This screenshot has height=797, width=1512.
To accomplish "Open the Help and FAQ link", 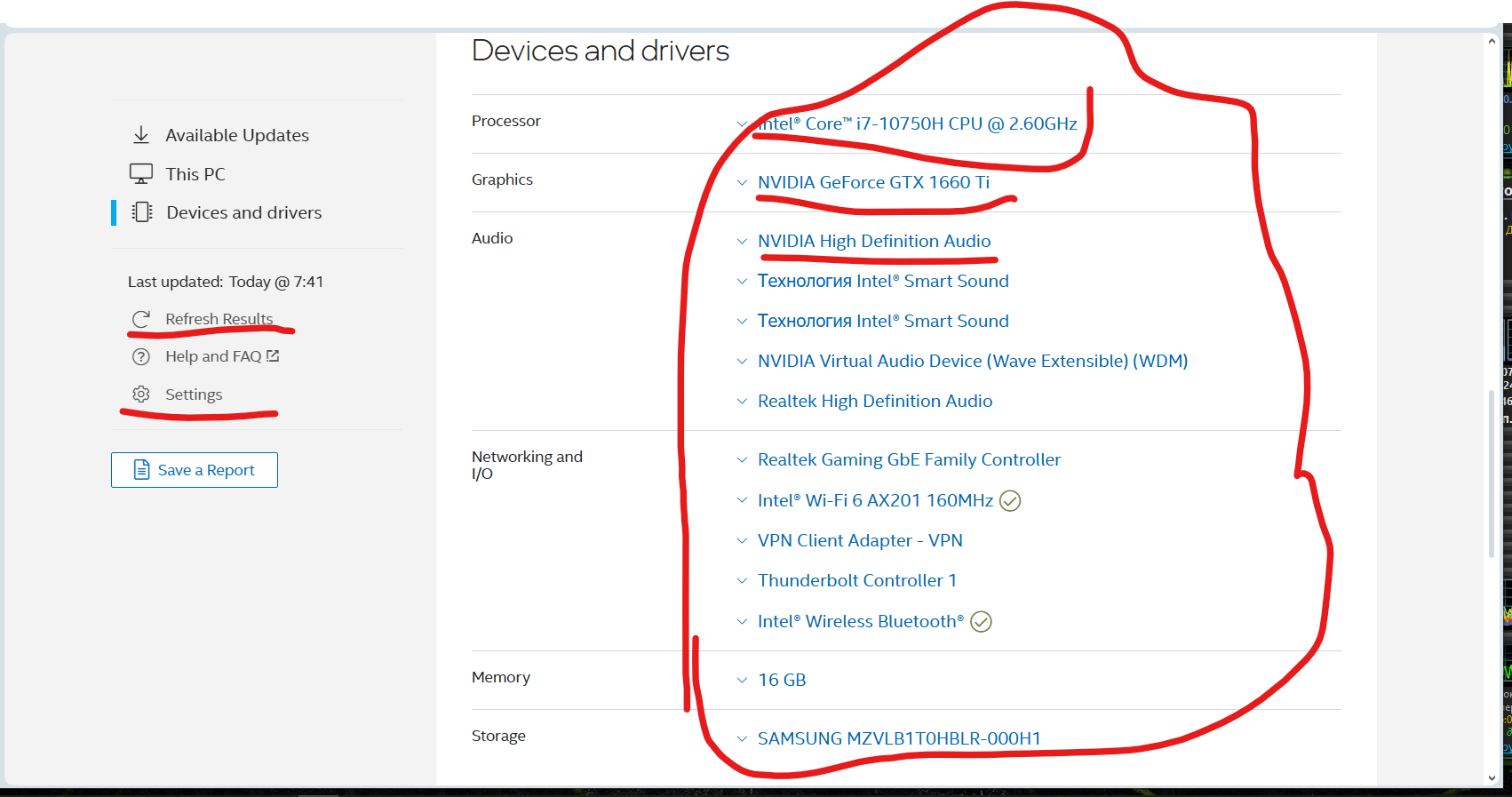I will (213, 356).
